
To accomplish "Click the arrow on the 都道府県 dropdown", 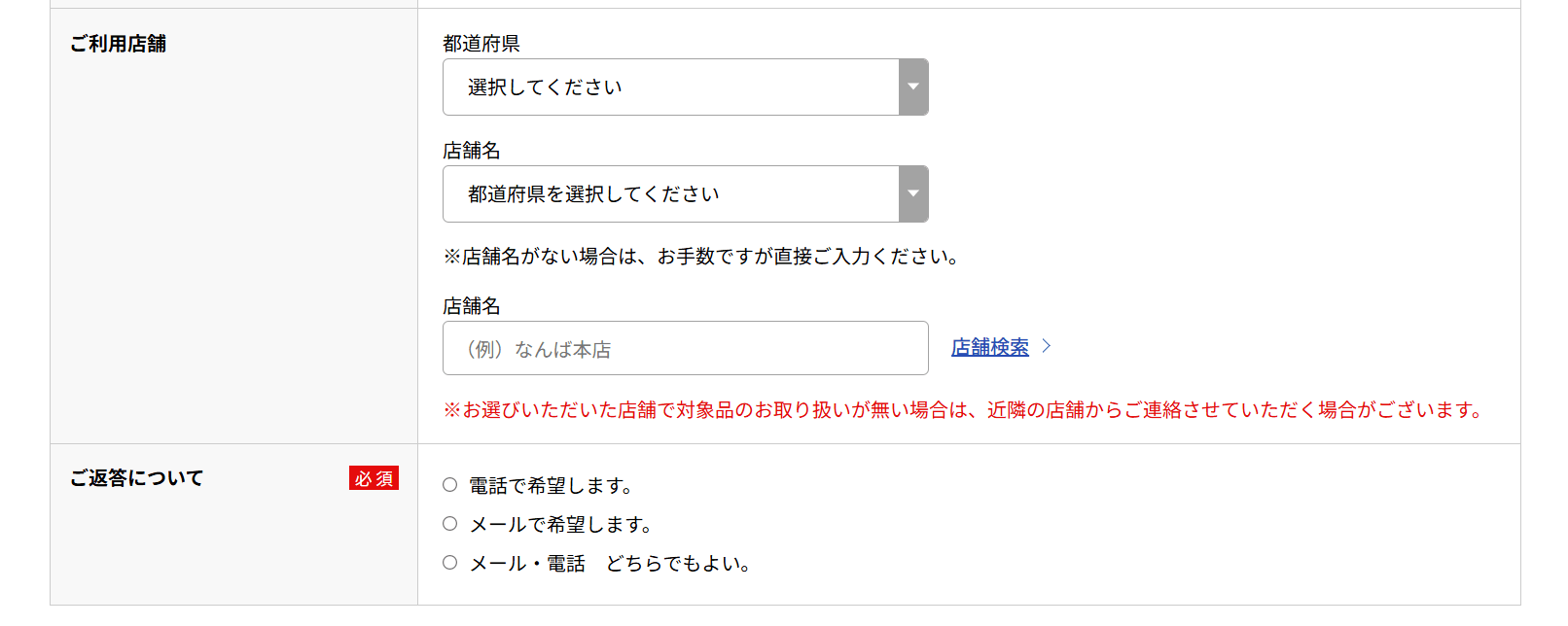I will (912, 87).
